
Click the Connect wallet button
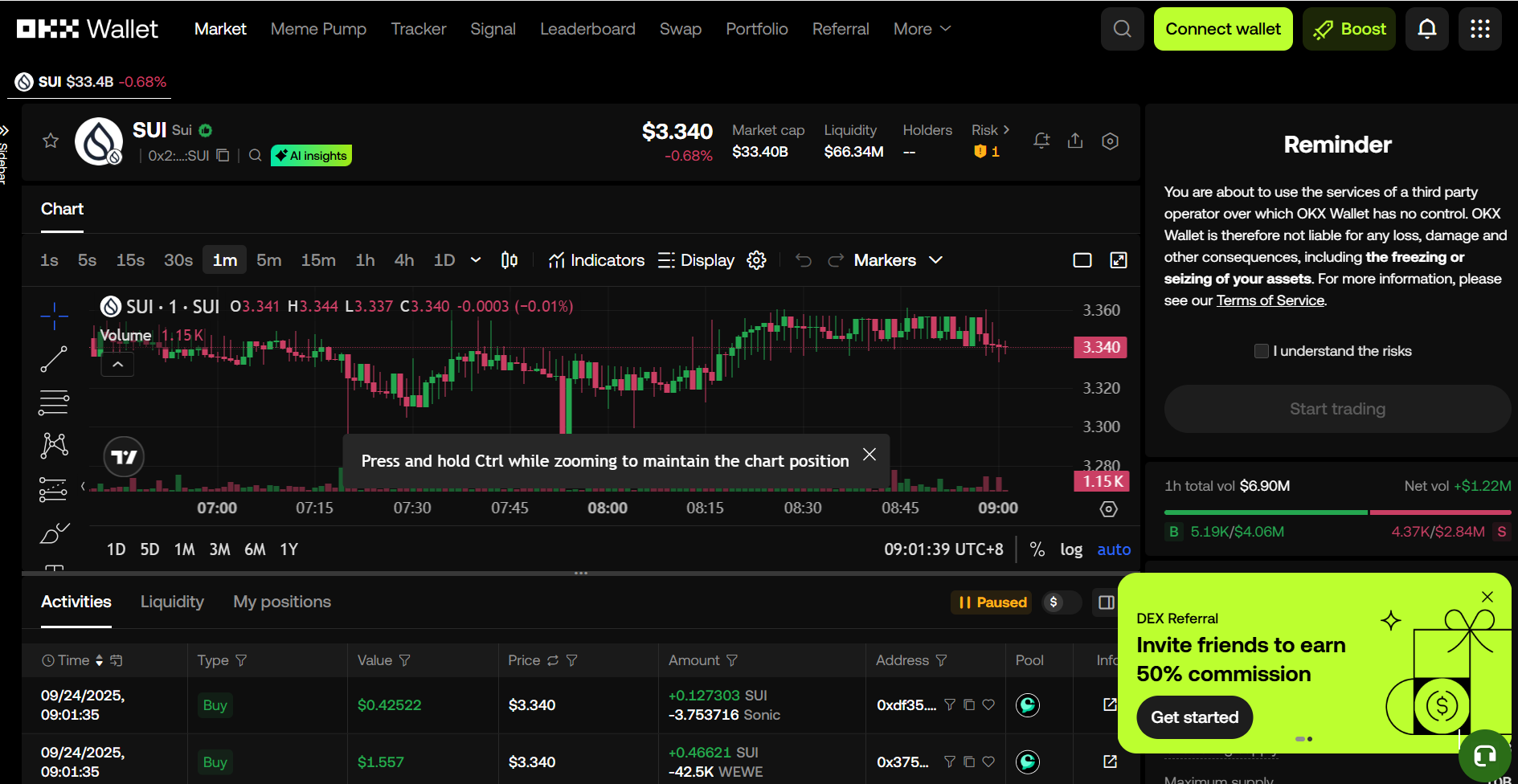[x=1222, y=29]
